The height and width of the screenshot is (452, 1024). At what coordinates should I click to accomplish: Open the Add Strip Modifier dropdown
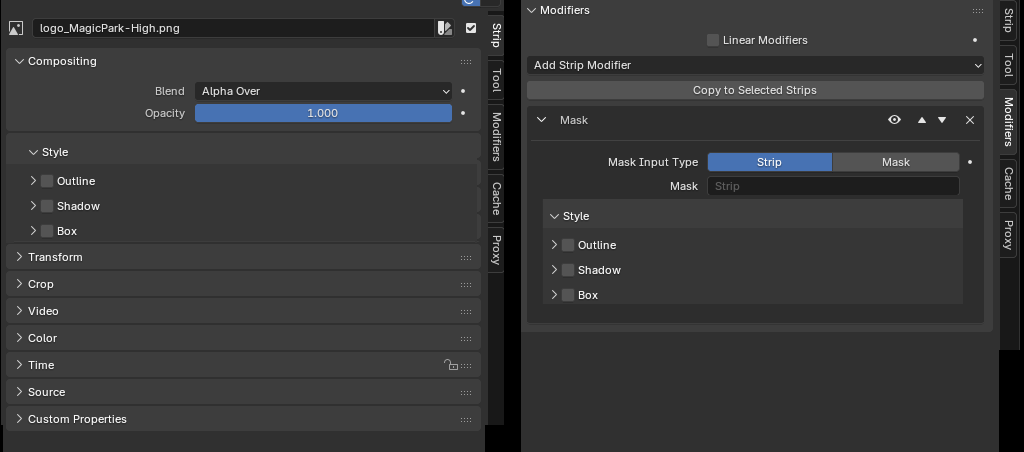click(755, 65)
